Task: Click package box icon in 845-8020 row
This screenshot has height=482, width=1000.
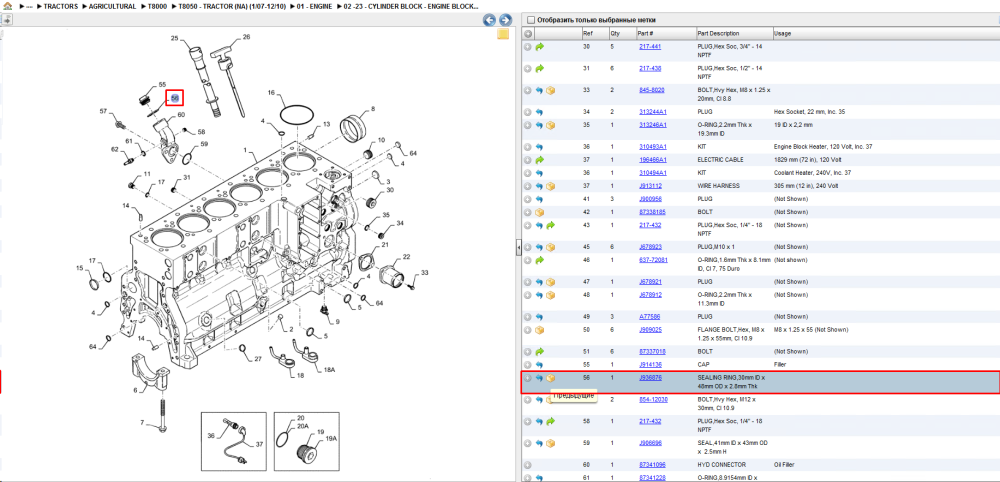Action: click(x=550, y=90)
